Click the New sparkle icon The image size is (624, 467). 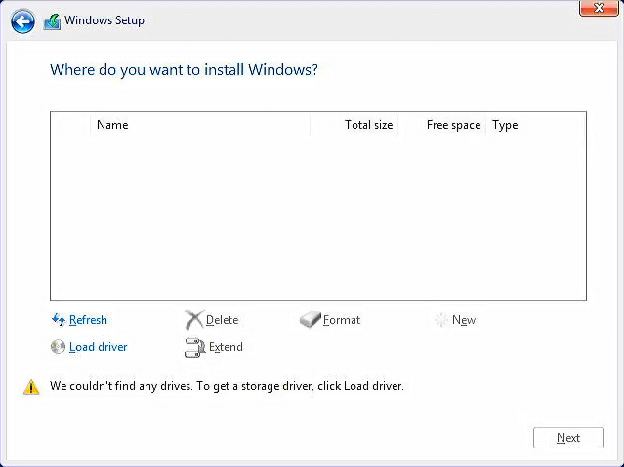[441, 320]
